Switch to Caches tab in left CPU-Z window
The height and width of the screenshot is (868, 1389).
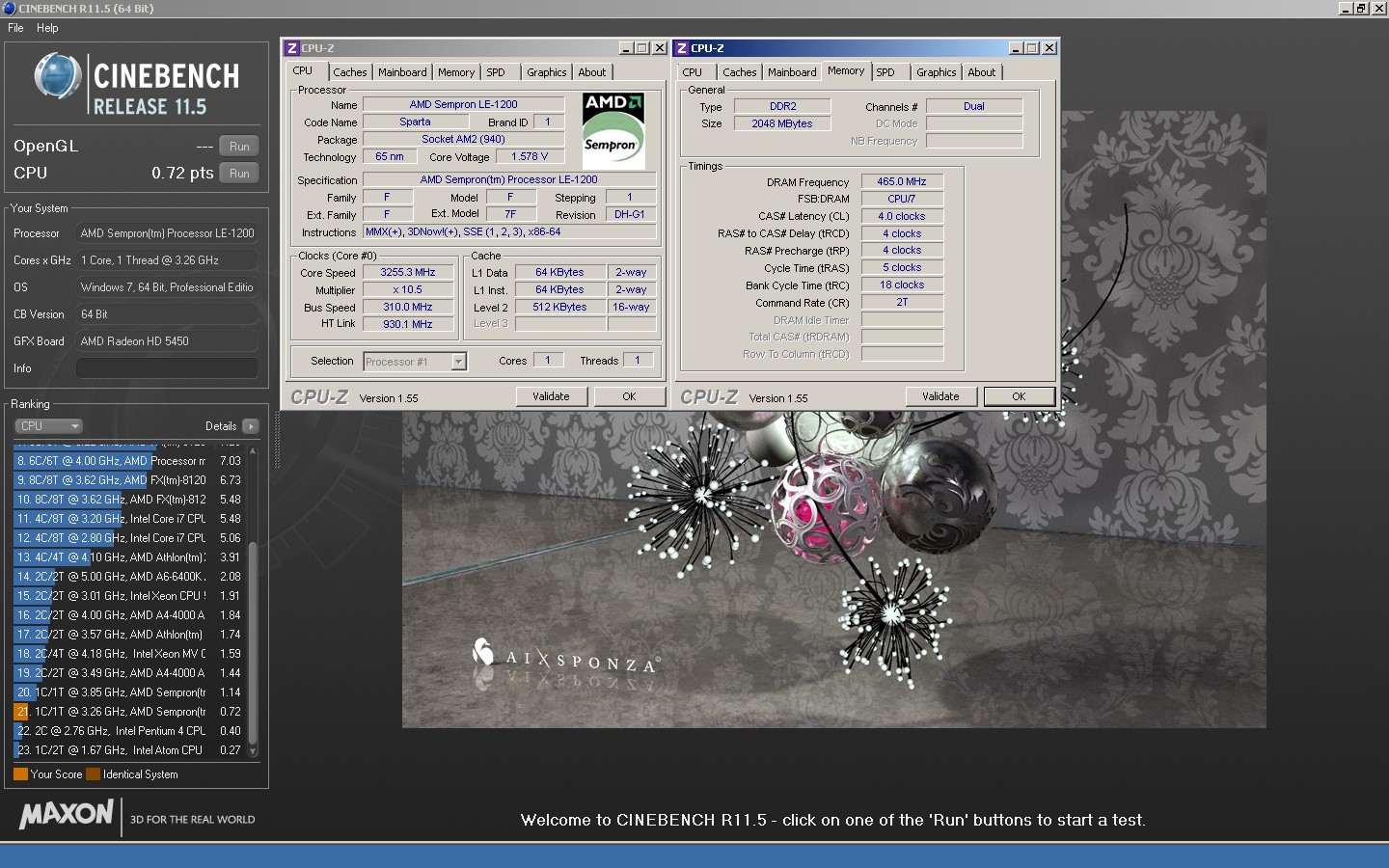pos(349,72)
